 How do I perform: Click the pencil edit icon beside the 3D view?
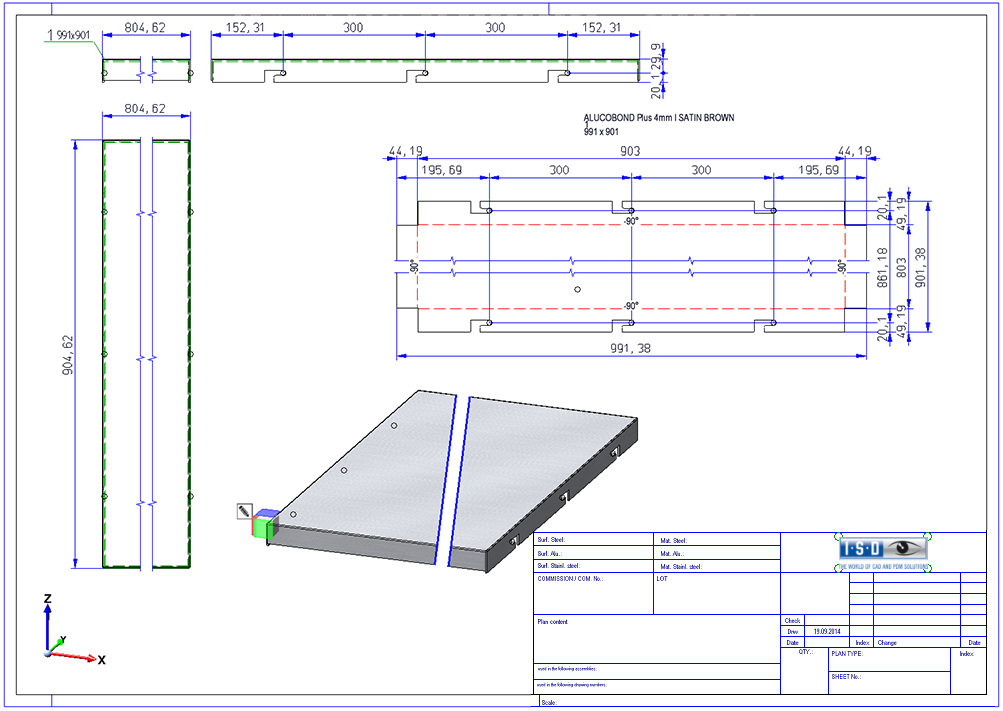pos(244,511)
